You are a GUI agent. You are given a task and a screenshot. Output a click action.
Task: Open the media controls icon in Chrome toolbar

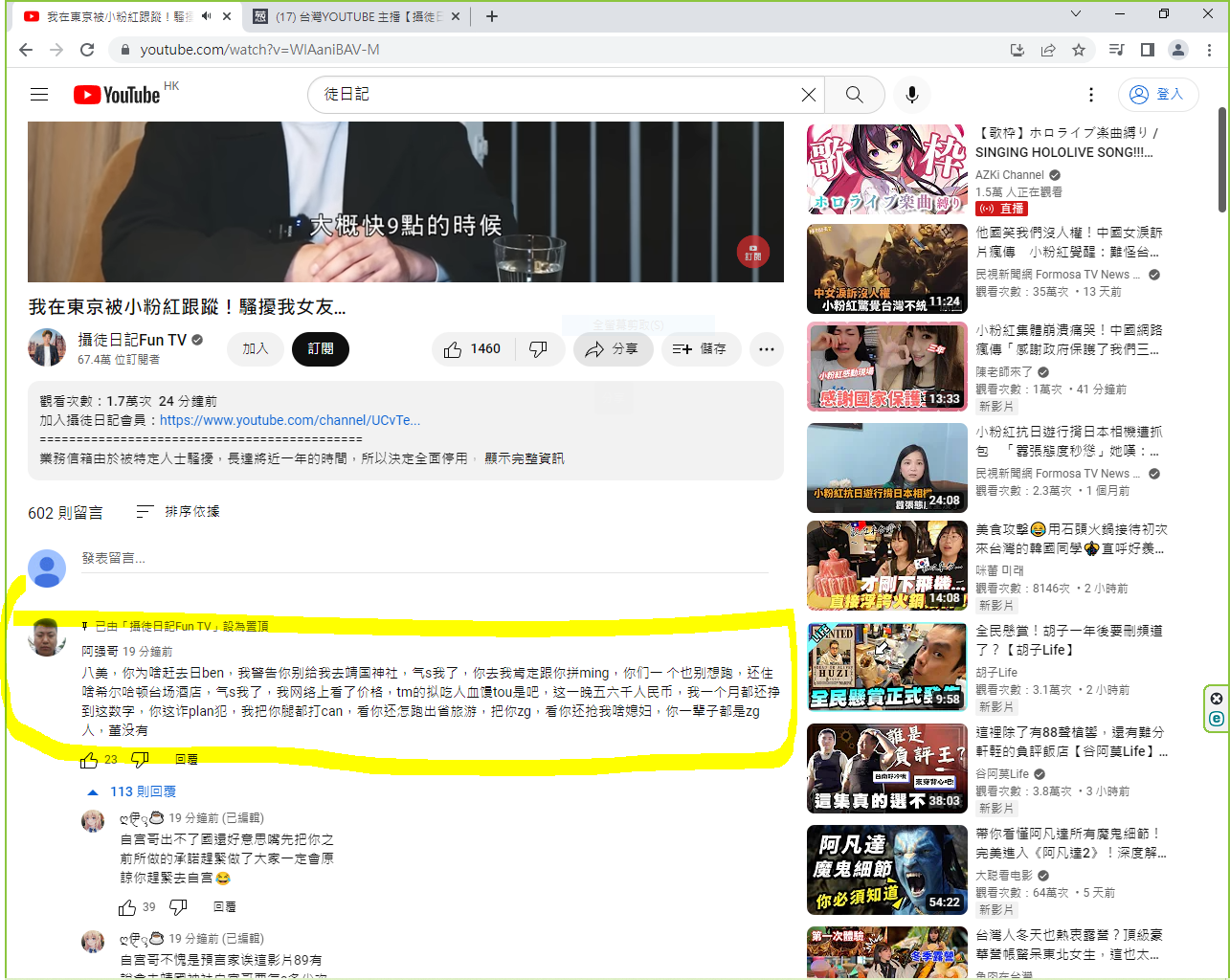click(x=1117, y=50)
